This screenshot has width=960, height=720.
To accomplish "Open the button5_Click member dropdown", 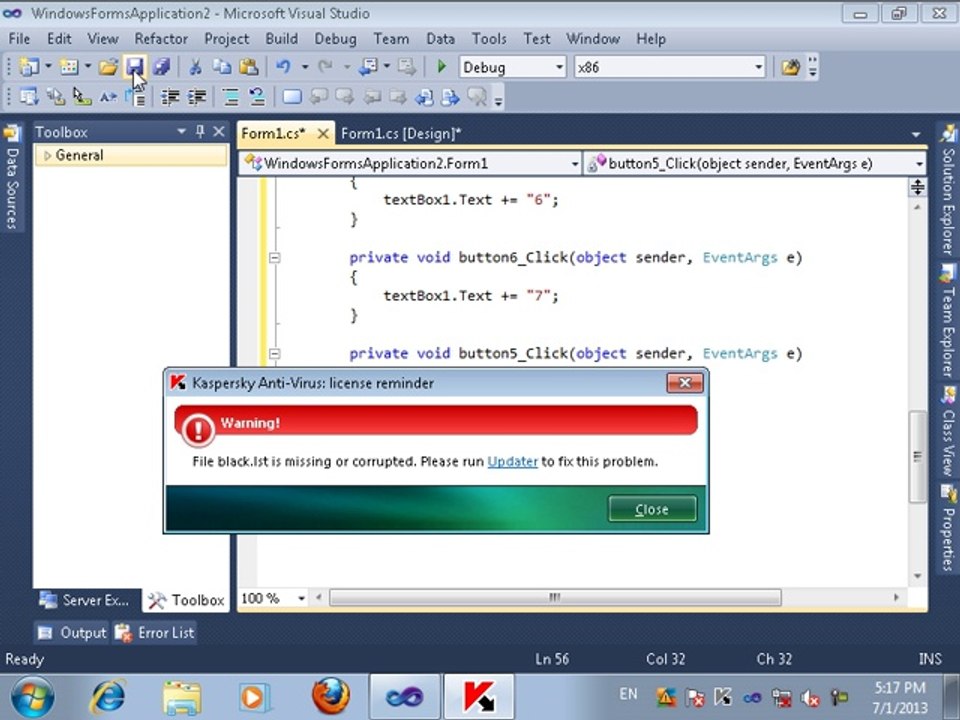I will tap(919, 164).
